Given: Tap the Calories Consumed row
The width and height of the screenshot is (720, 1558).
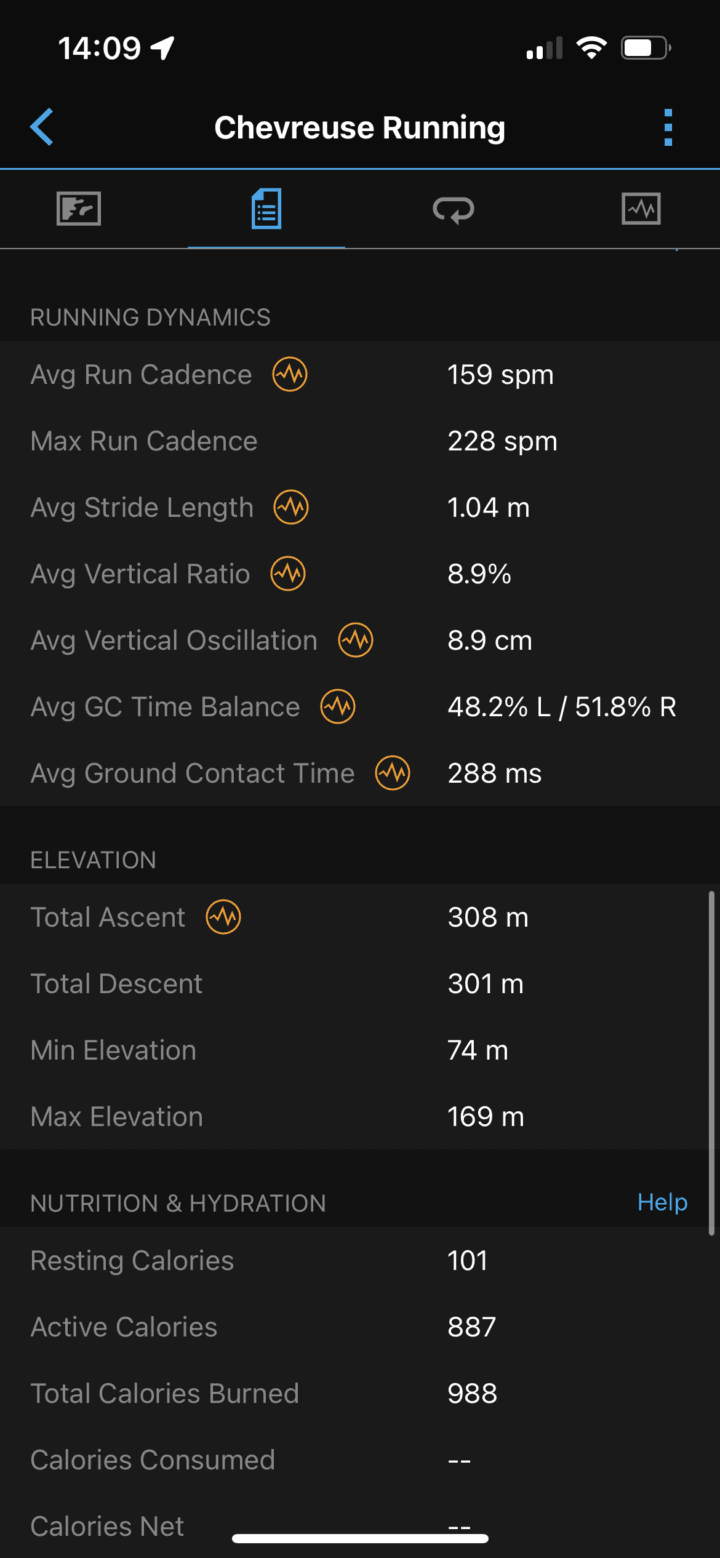Looking at the screenshot, I should pyautogui.click(x=360, y=1460).
